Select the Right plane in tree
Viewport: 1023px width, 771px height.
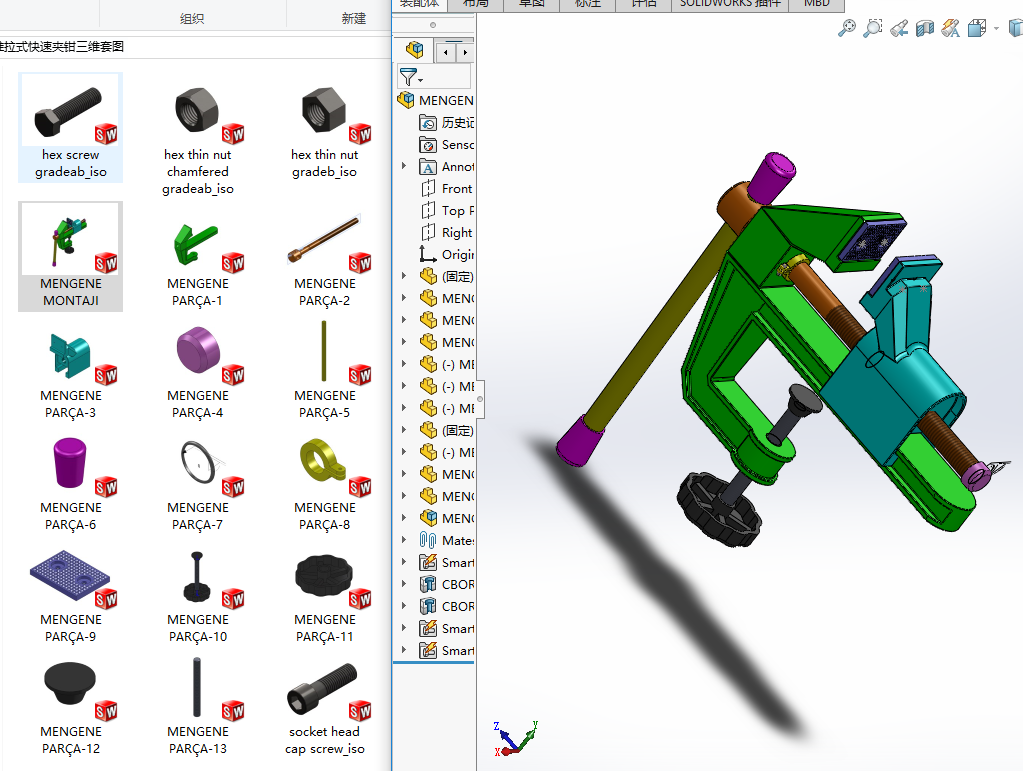pos(447,233)
